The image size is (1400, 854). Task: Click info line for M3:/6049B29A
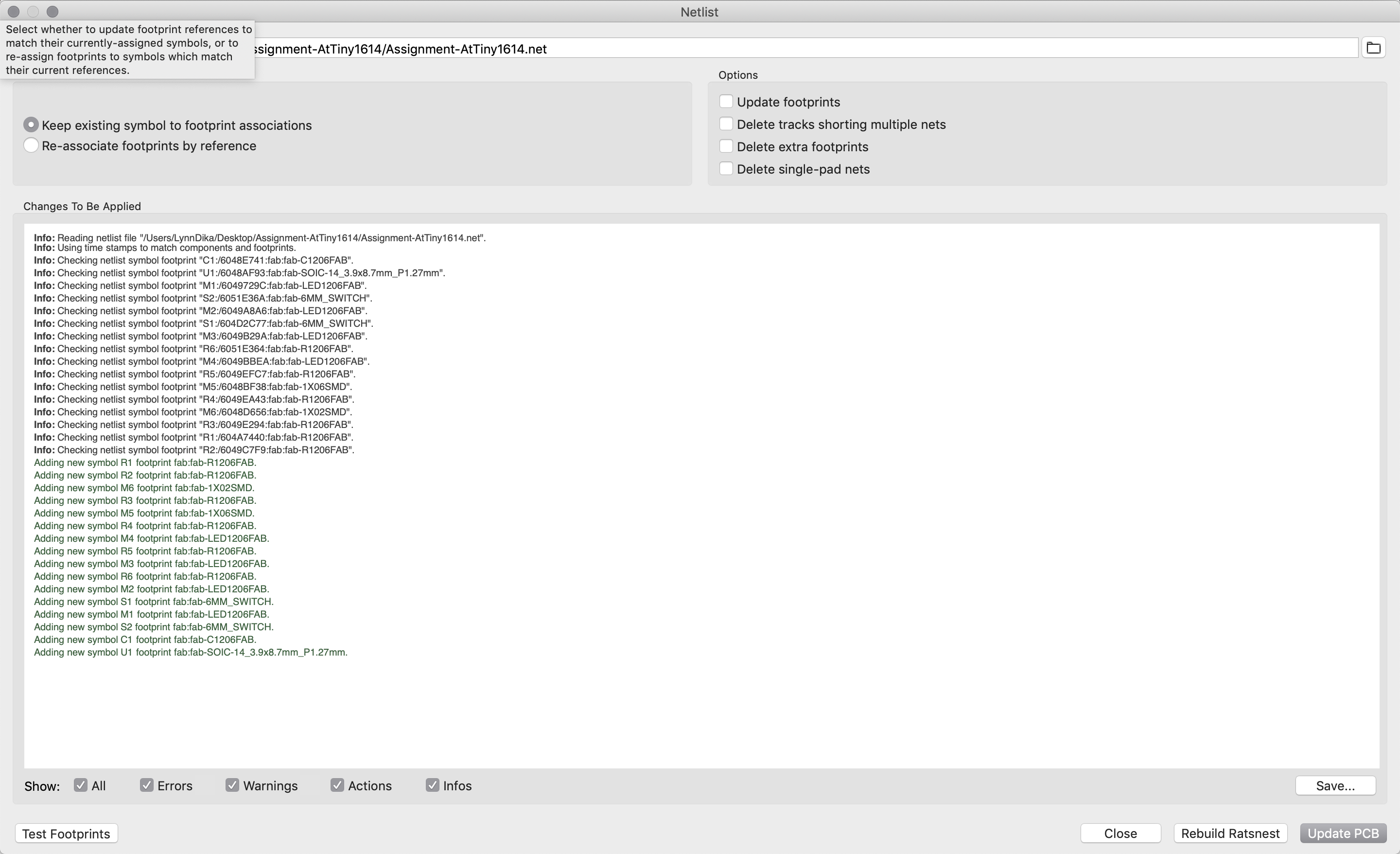[201, 336]
